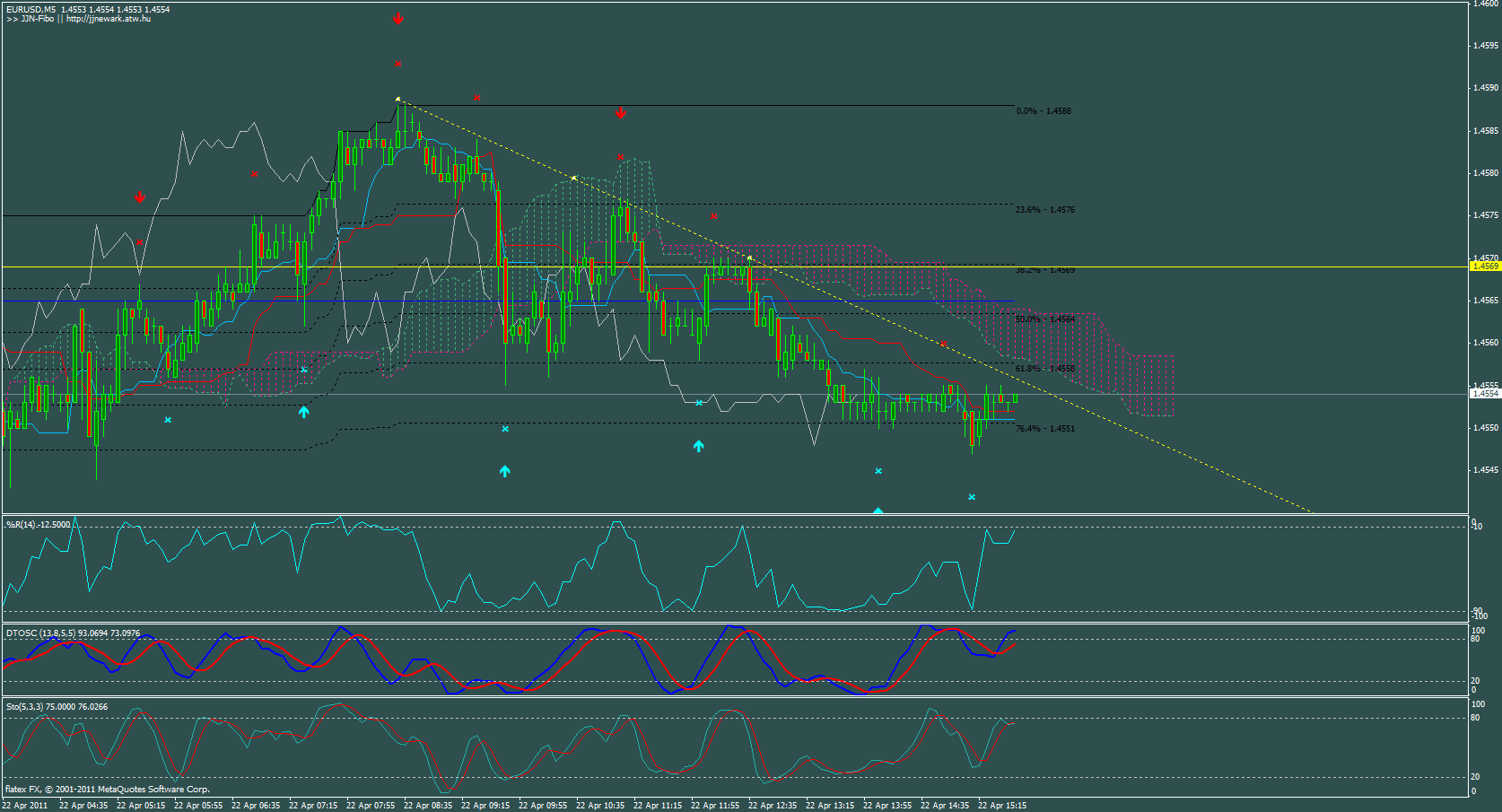This screenshot has width=1502, height=812.
Task: Select the red down arrow near the 10:35 candles
Action: 621,114
